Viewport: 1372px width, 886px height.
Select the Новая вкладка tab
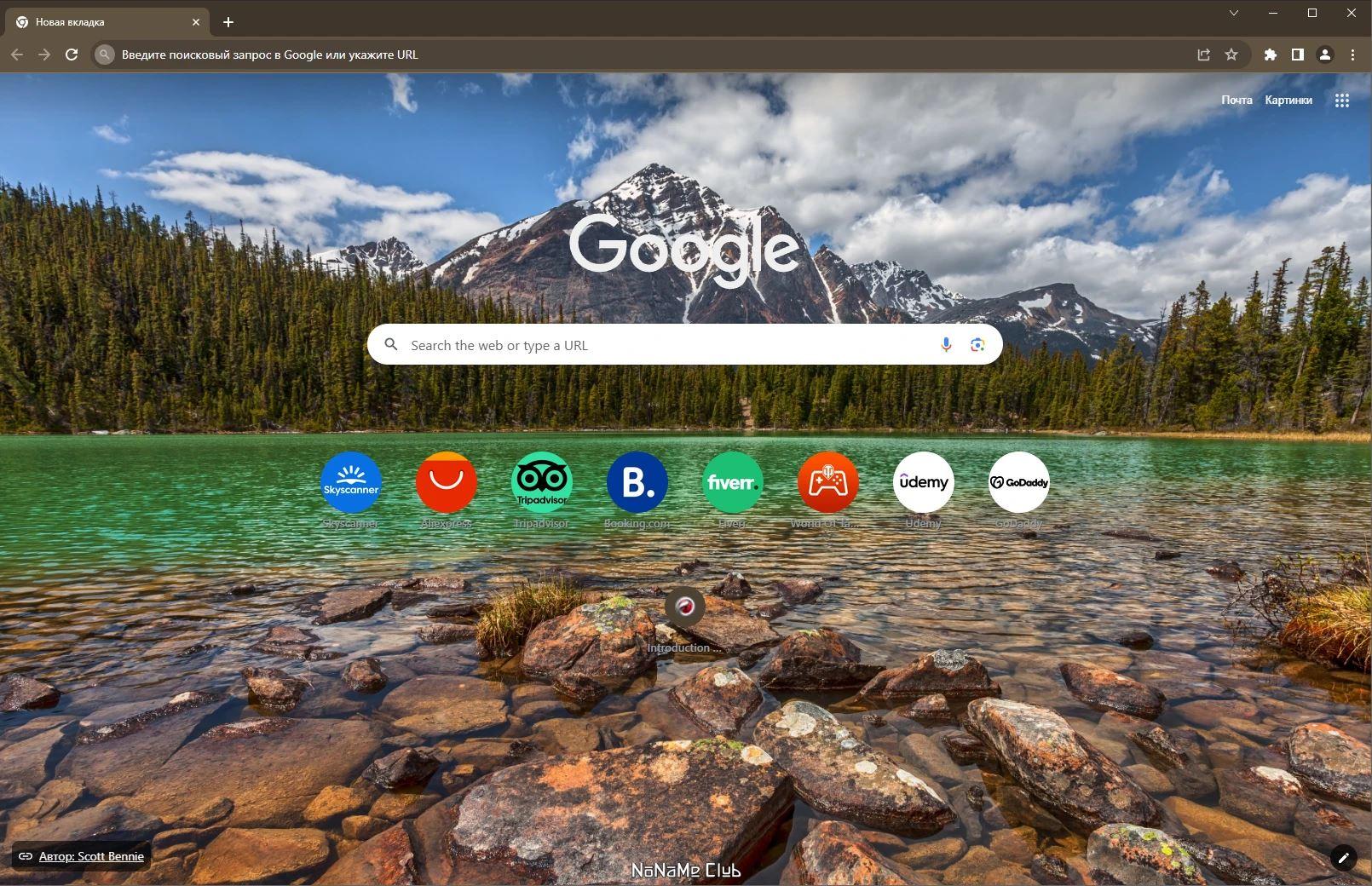pyautogui.click(x=108, y=22)
